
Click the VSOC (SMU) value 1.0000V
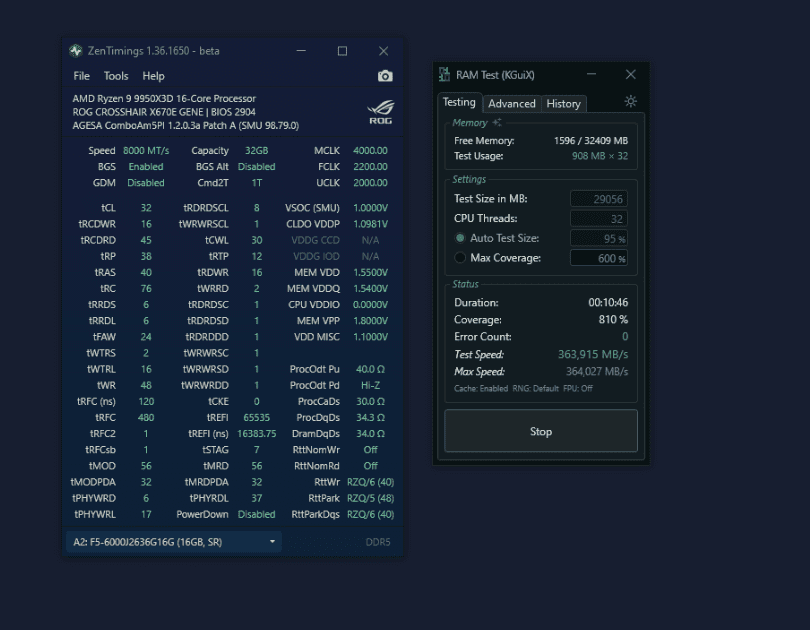point(370,208)
